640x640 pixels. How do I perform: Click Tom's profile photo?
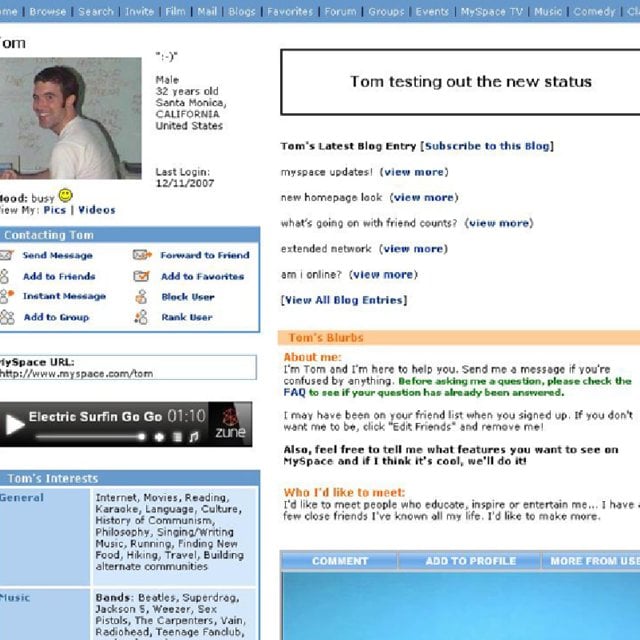coord(71,118)
